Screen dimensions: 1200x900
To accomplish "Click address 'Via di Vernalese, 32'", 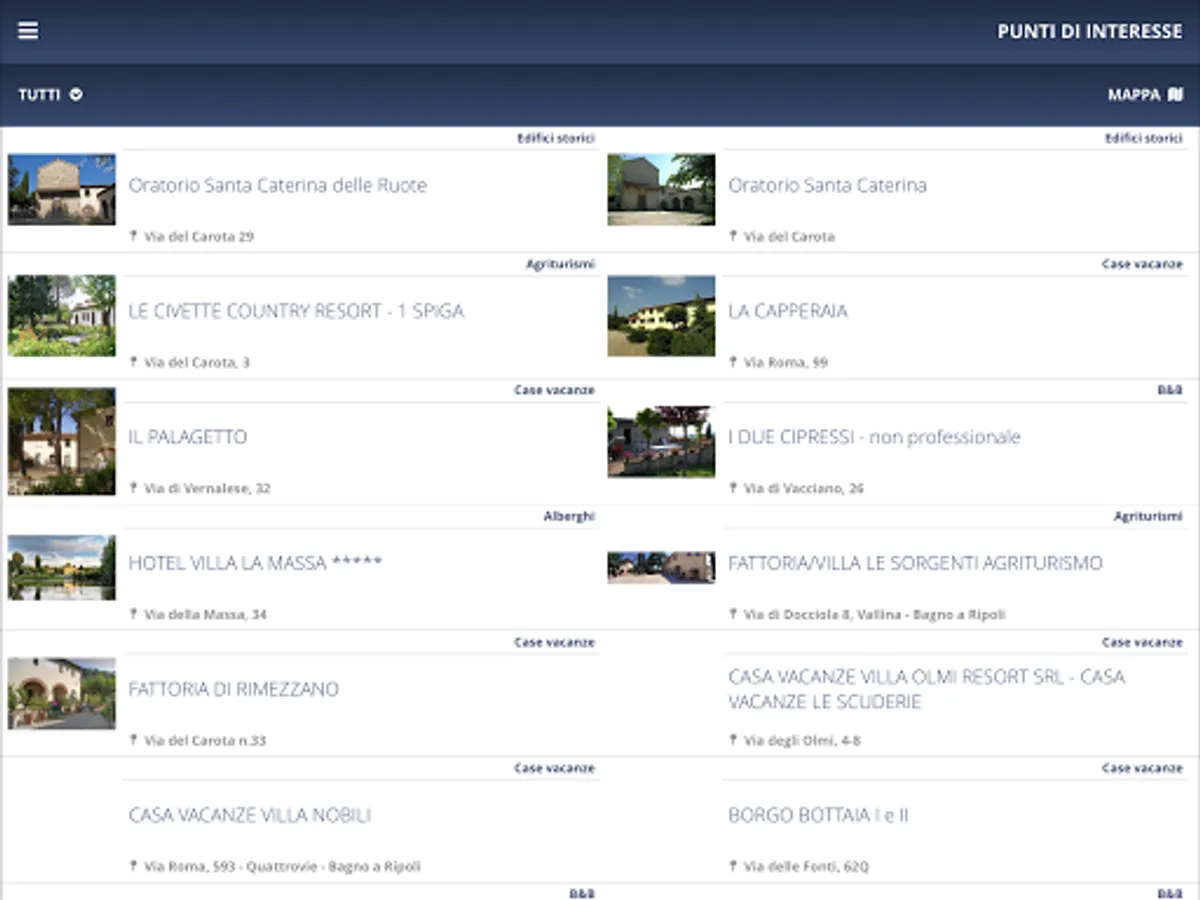I will (x=207, y=489).
